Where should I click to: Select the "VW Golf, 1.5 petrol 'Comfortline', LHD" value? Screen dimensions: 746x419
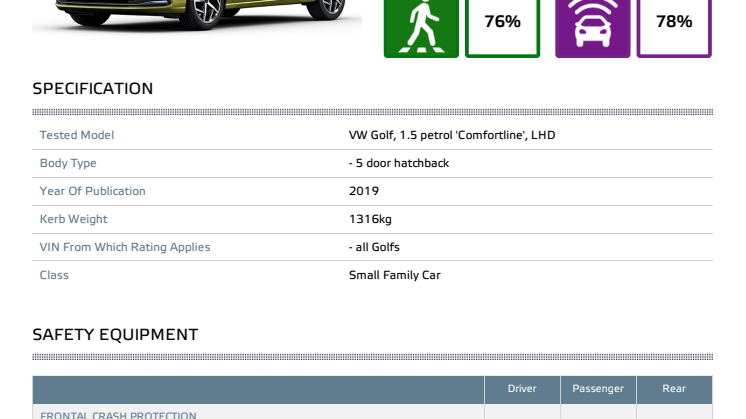click(452, 135)
